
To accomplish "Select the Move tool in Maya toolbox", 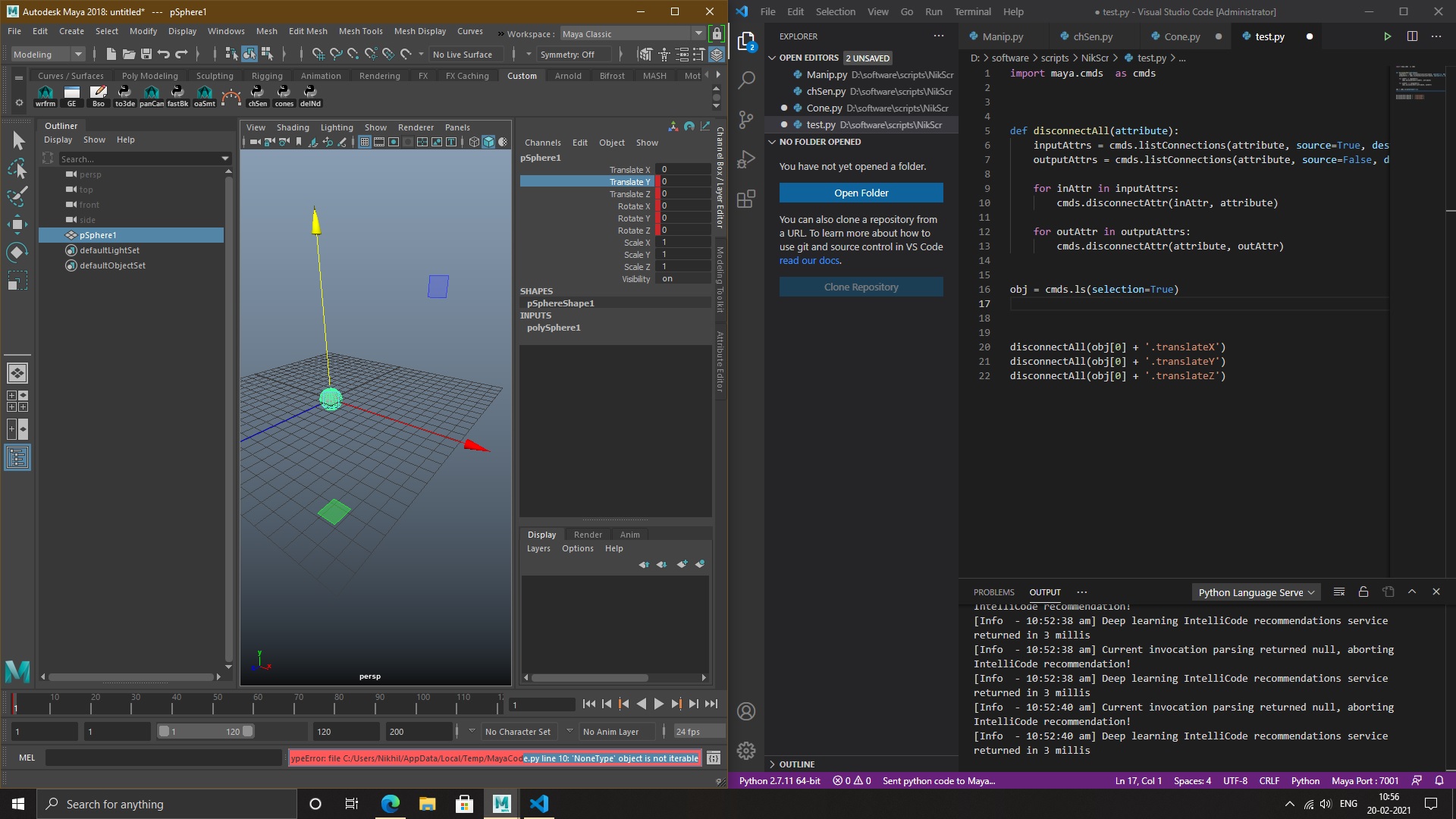I will pos(17,224).
